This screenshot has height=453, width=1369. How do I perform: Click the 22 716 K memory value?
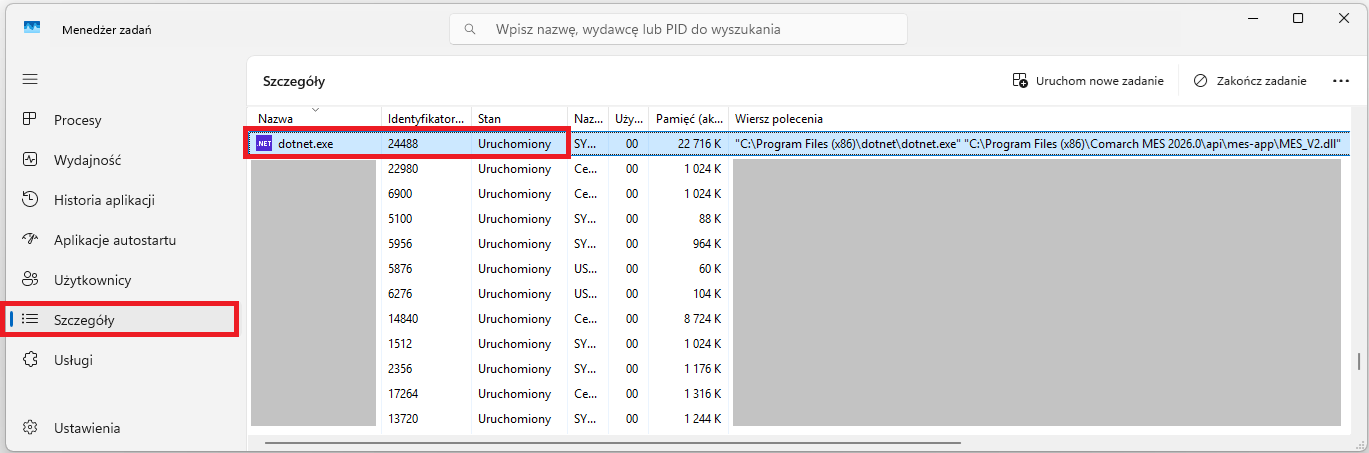point(699,144)
